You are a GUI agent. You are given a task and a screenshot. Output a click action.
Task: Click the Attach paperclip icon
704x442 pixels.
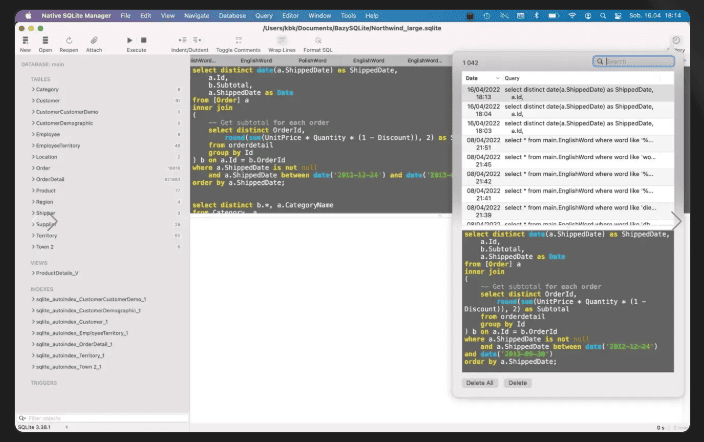tap(94, 40)
